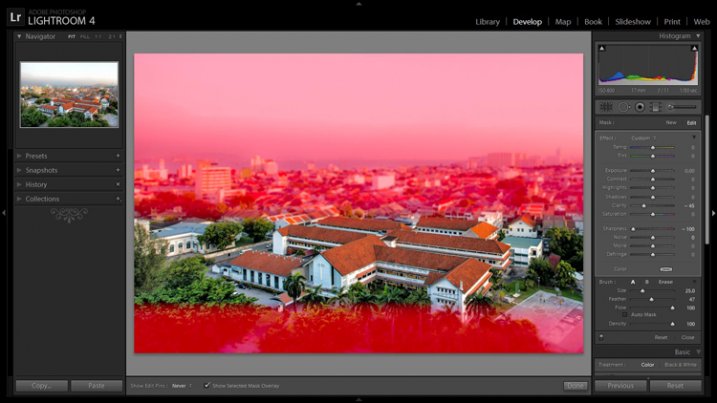The width and height of the screenshot is (717, 403).
Task: Click the Clarity slider handle
Action: click(x=643, y=205)
